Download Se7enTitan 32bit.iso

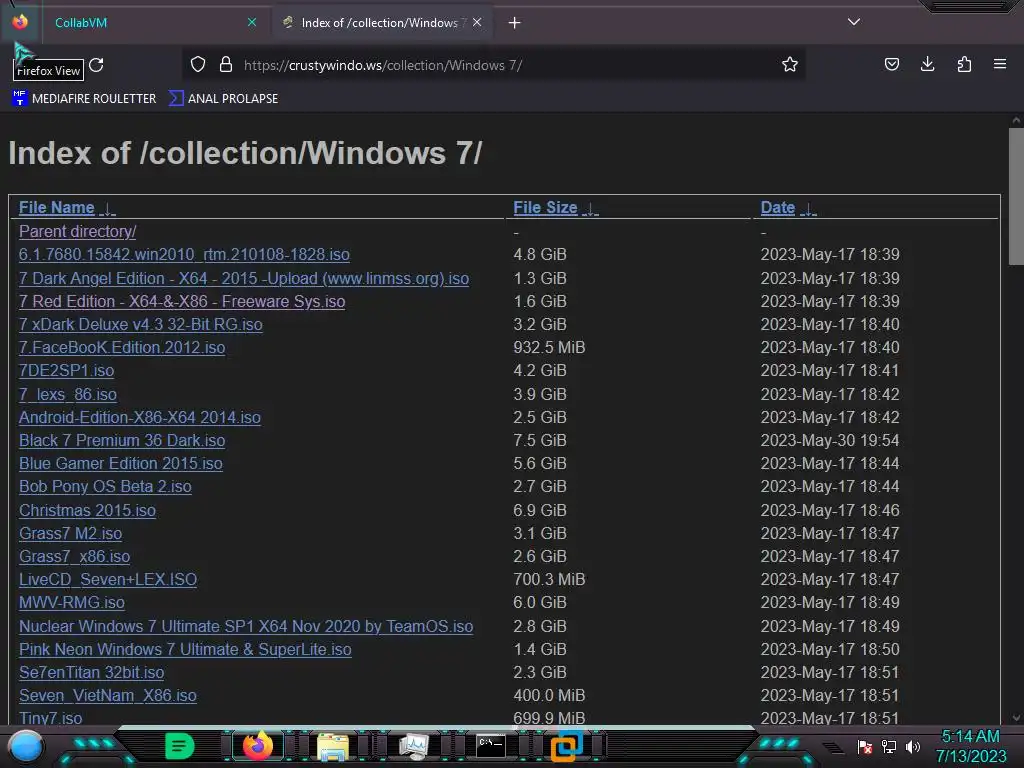pyautogui.click(x=91, y=672)
